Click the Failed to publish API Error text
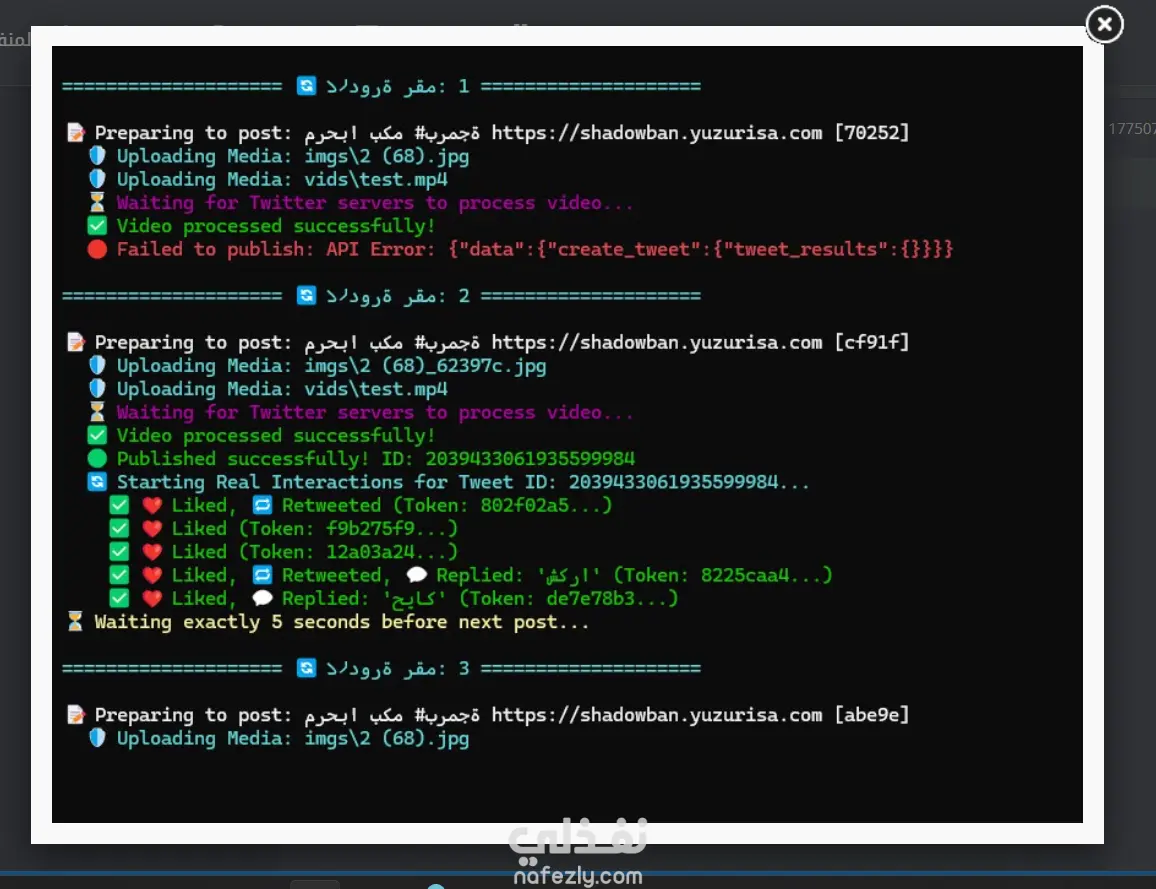Viewport: 1156px width, 889px height. tap(535, 249)
